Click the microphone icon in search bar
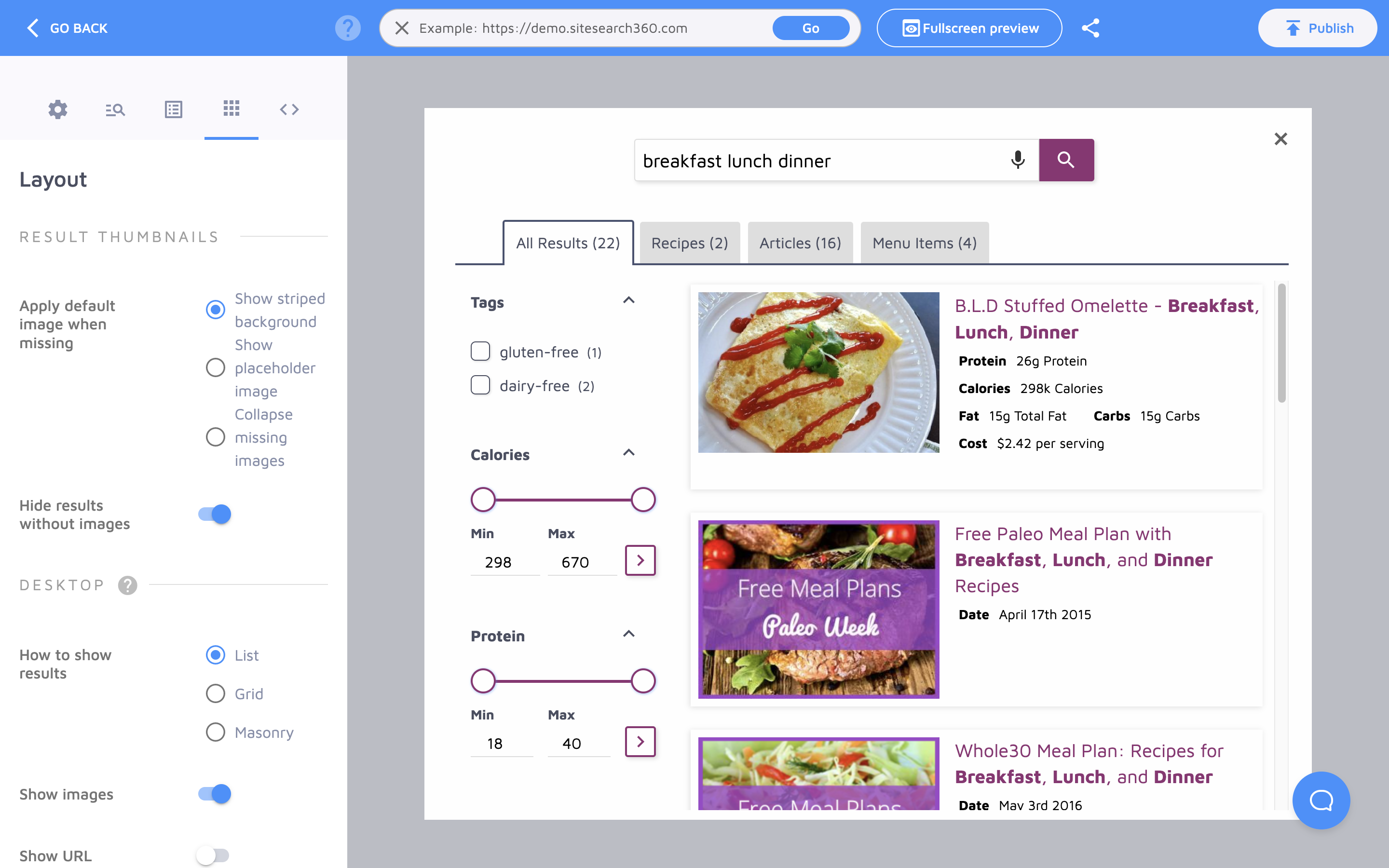1389x868 pixels. click(x=1018, y=159)
